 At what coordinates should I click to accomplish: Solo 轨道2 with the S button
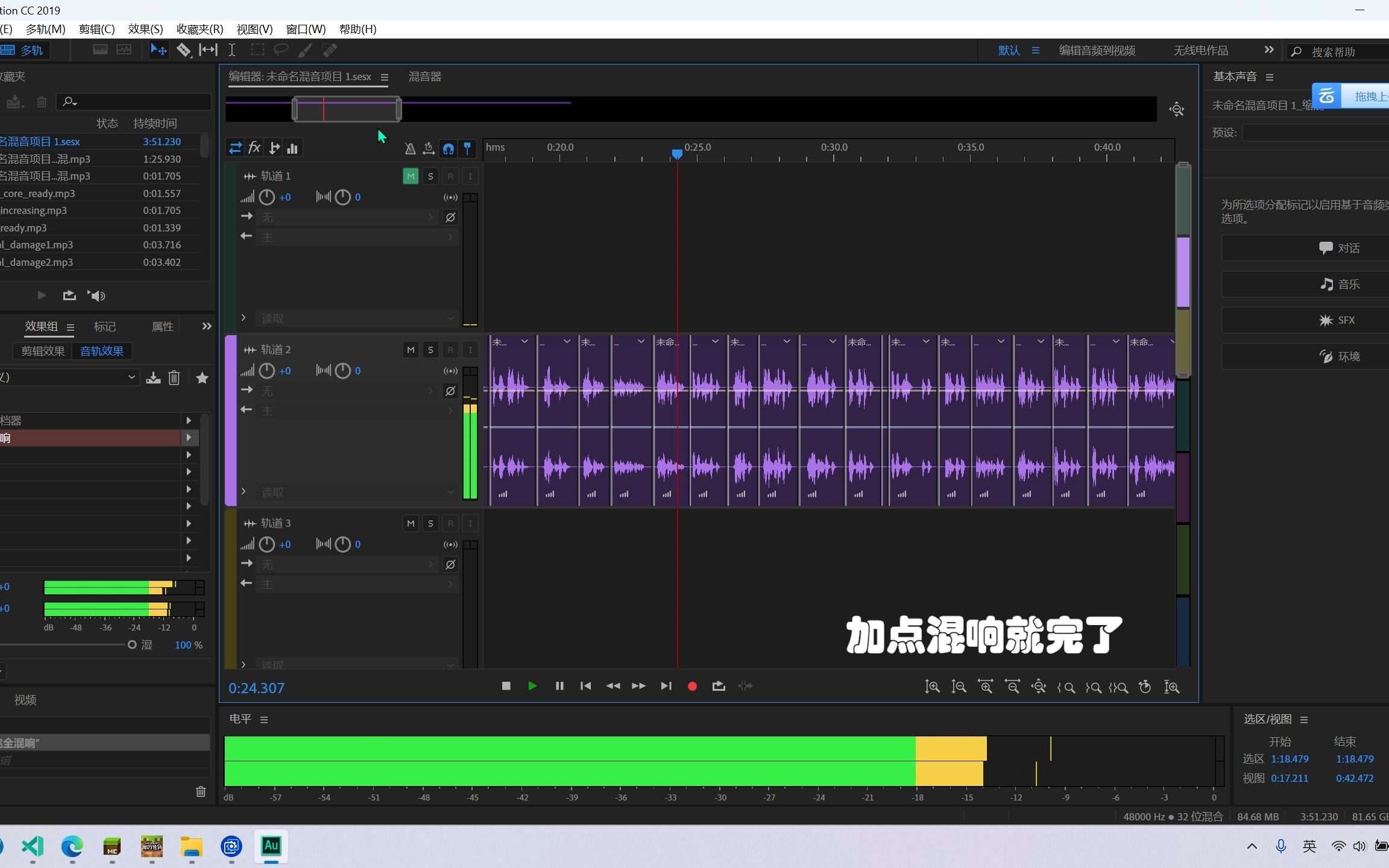[430, 349]
